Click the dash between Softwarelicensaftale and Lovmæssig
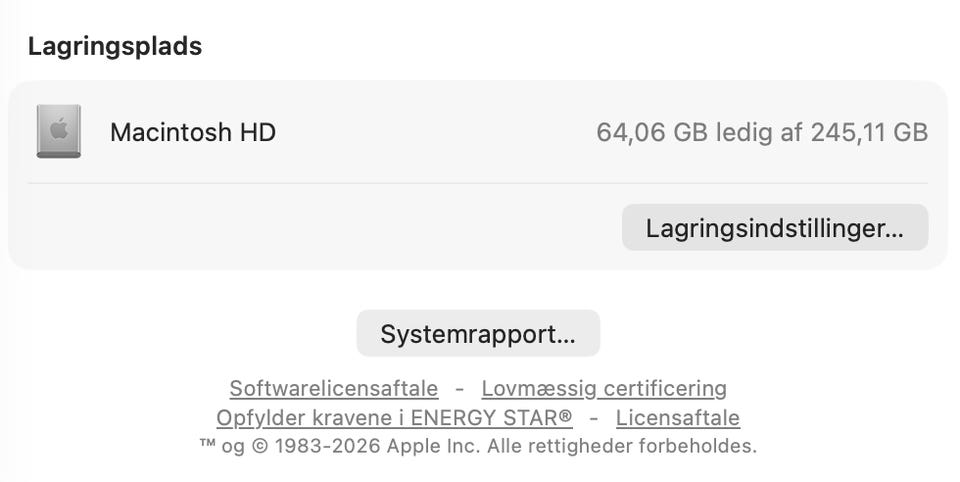Screen dimensions: 960x482 point(460,388)
